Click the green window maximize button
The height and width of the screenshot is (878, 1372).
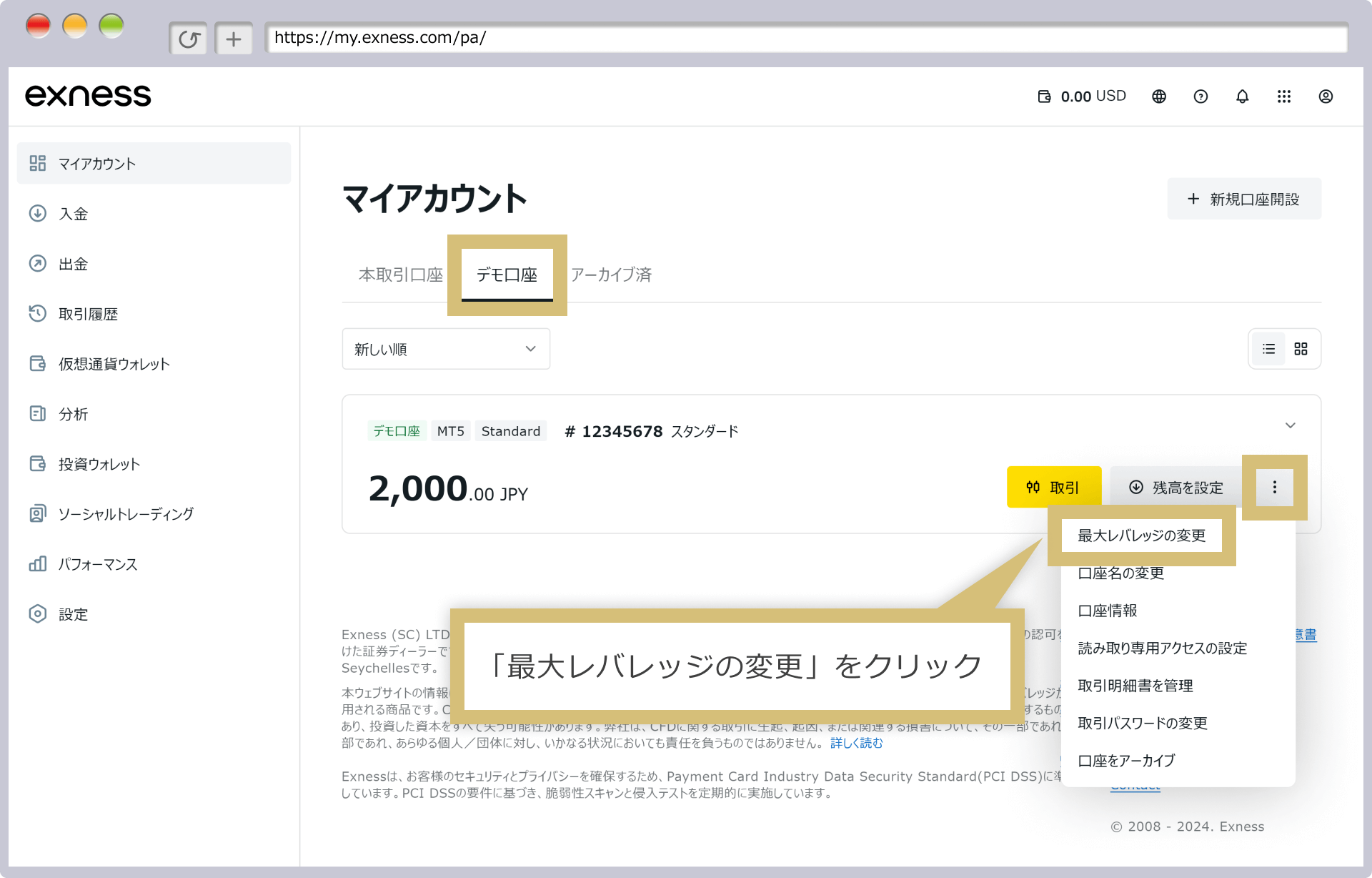click(x=111, y=26)
